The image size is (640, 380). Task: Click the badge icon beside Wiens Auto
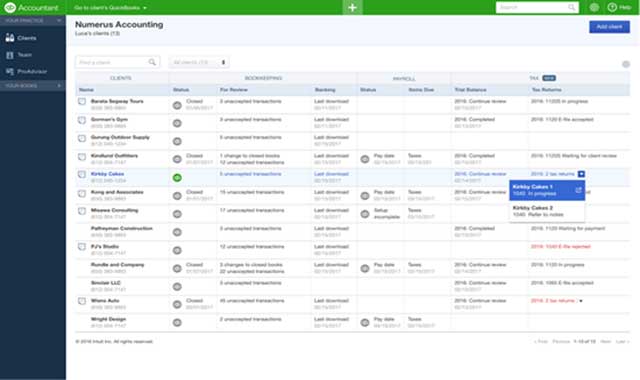(82, 301)
